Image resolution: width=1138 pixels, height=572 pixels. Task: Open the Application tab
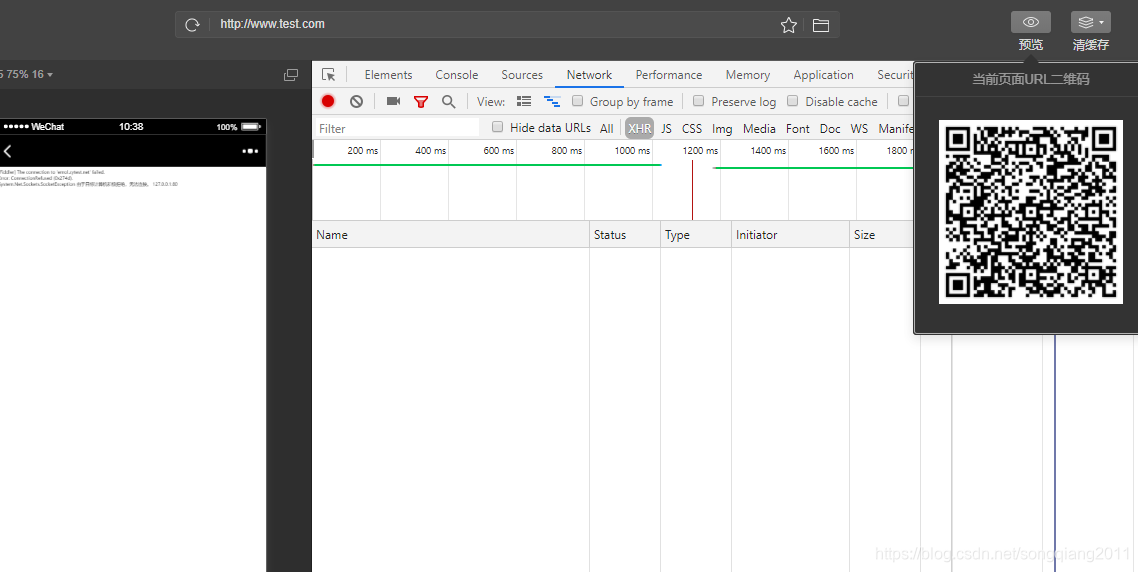(823, 75)
